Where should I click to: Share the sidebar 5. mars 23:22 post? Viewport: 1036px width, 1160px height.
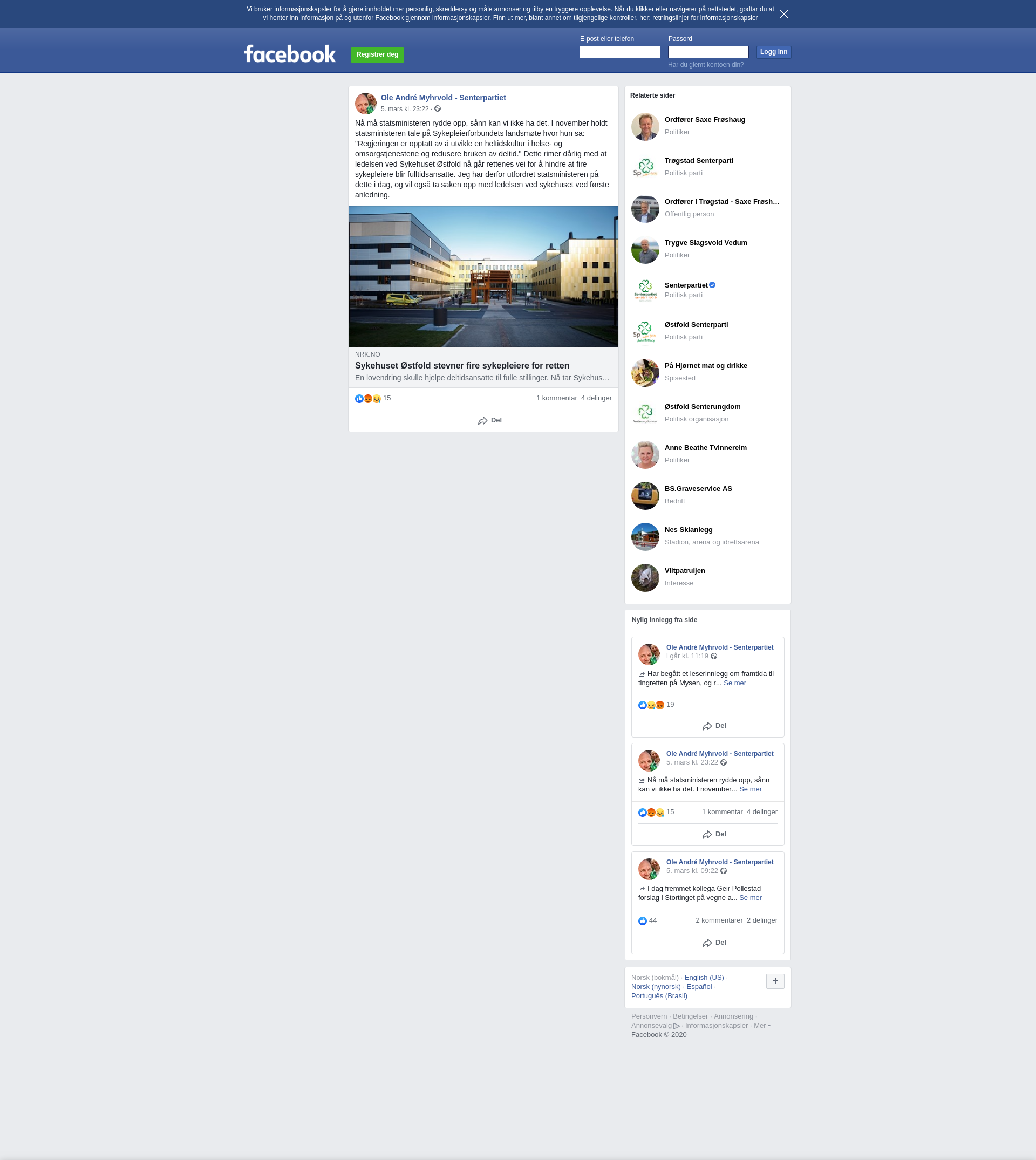tap(714, 835)
